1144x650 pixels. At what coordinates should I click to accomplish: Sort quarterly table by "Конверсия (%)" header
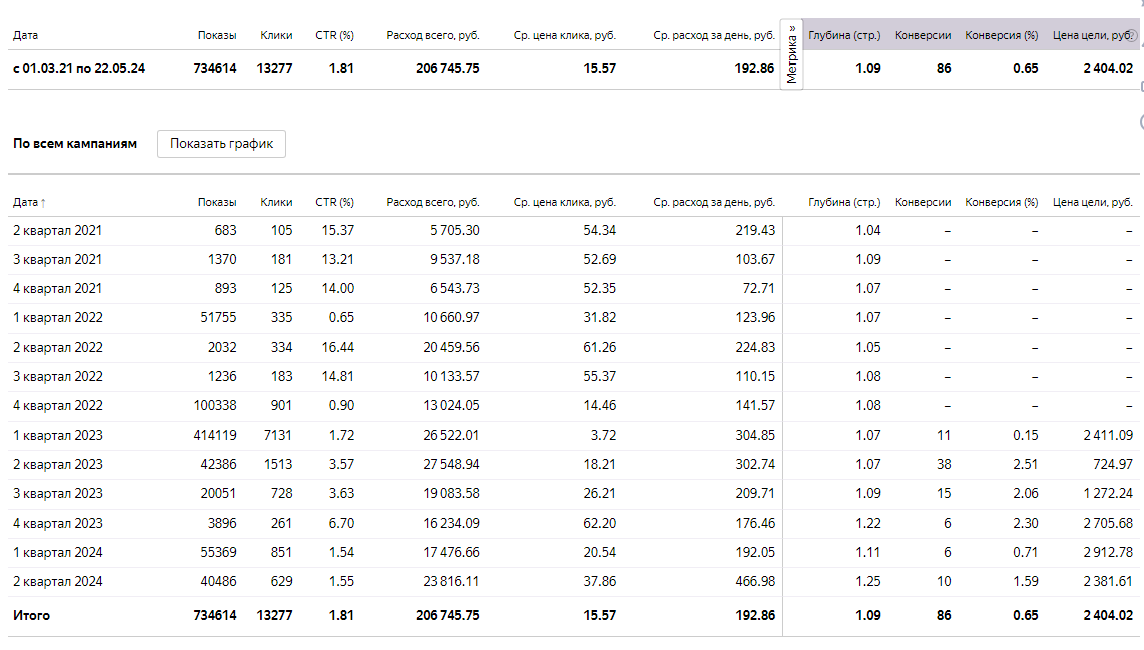[1001, 202]
